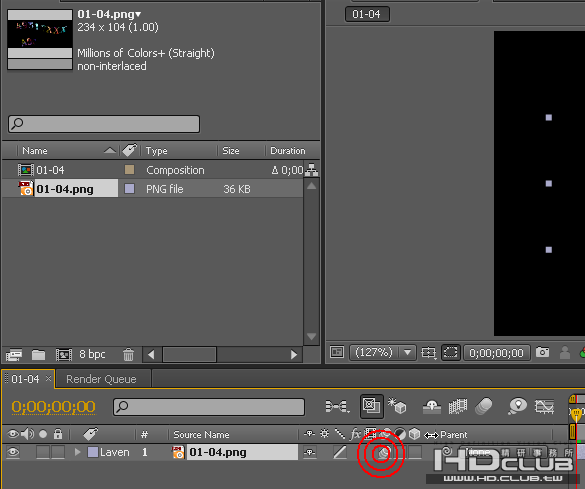Delete selected item with trash icon

click(x=128, y=354)
